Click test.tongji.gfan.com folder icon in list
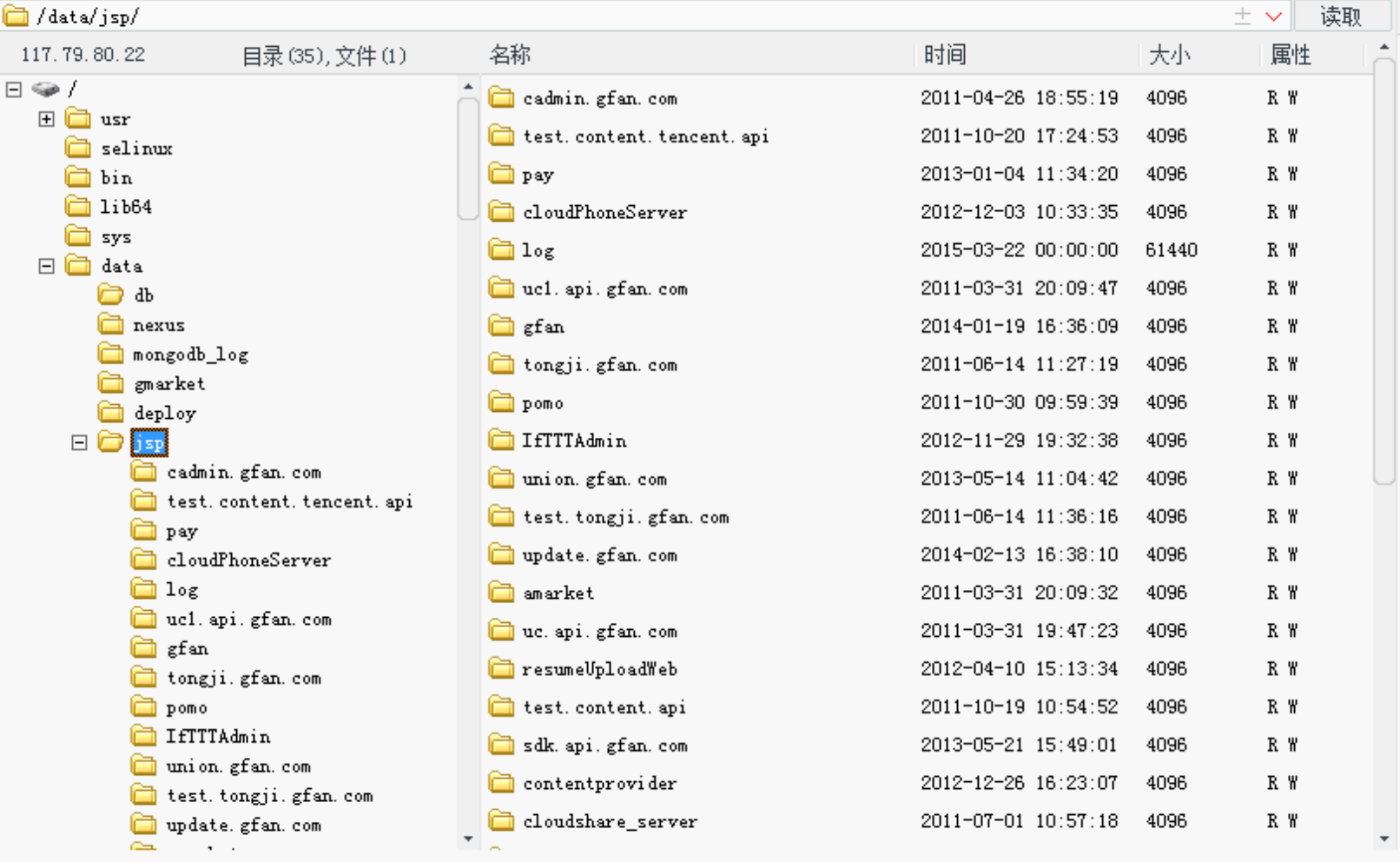 tap(501, 516)
